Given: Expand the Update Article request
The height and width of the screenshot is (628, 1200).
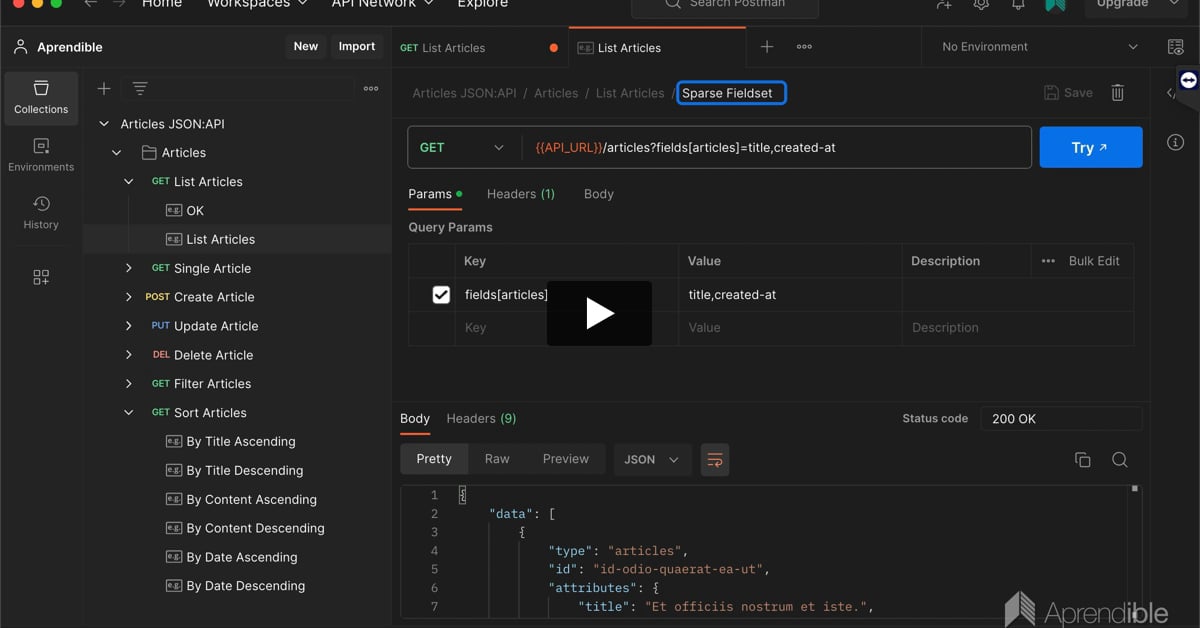Looking at the screenshot, I should [x=129, y=326].
